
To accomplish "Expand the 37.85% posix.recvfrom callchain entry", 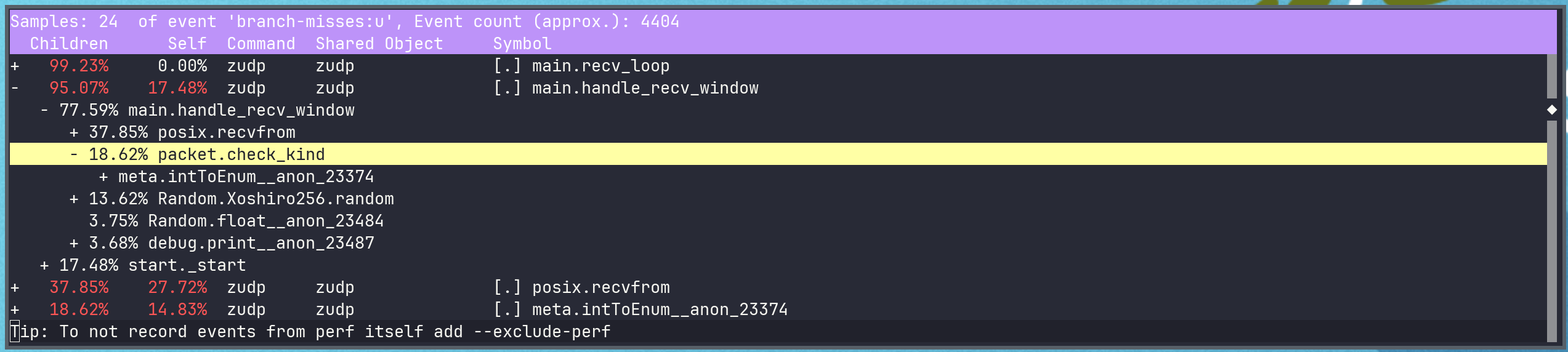I will click(74, 132).
